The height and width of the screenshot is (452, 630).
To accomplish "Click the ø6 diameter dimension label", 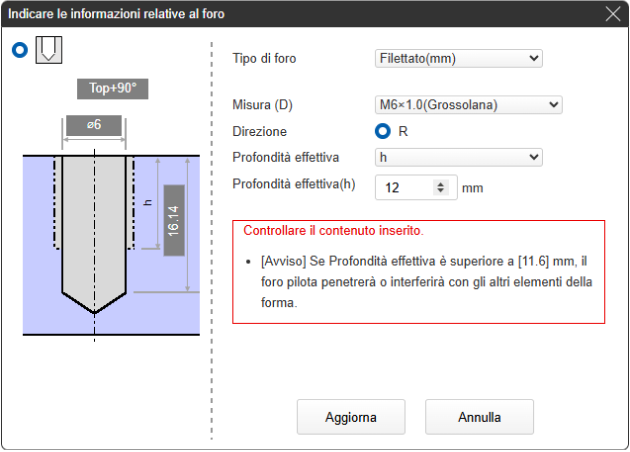I will 93,126.
